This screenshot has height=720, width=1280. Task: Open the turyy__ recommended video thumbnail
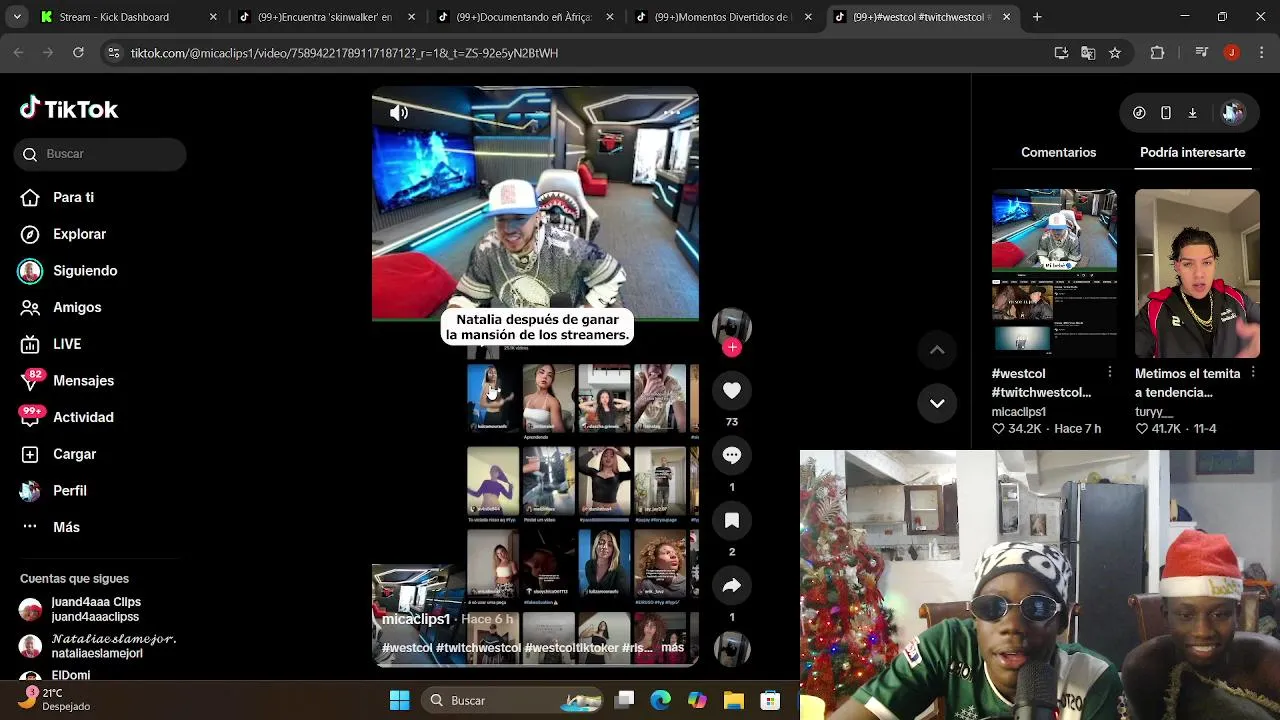[1197, 272]
